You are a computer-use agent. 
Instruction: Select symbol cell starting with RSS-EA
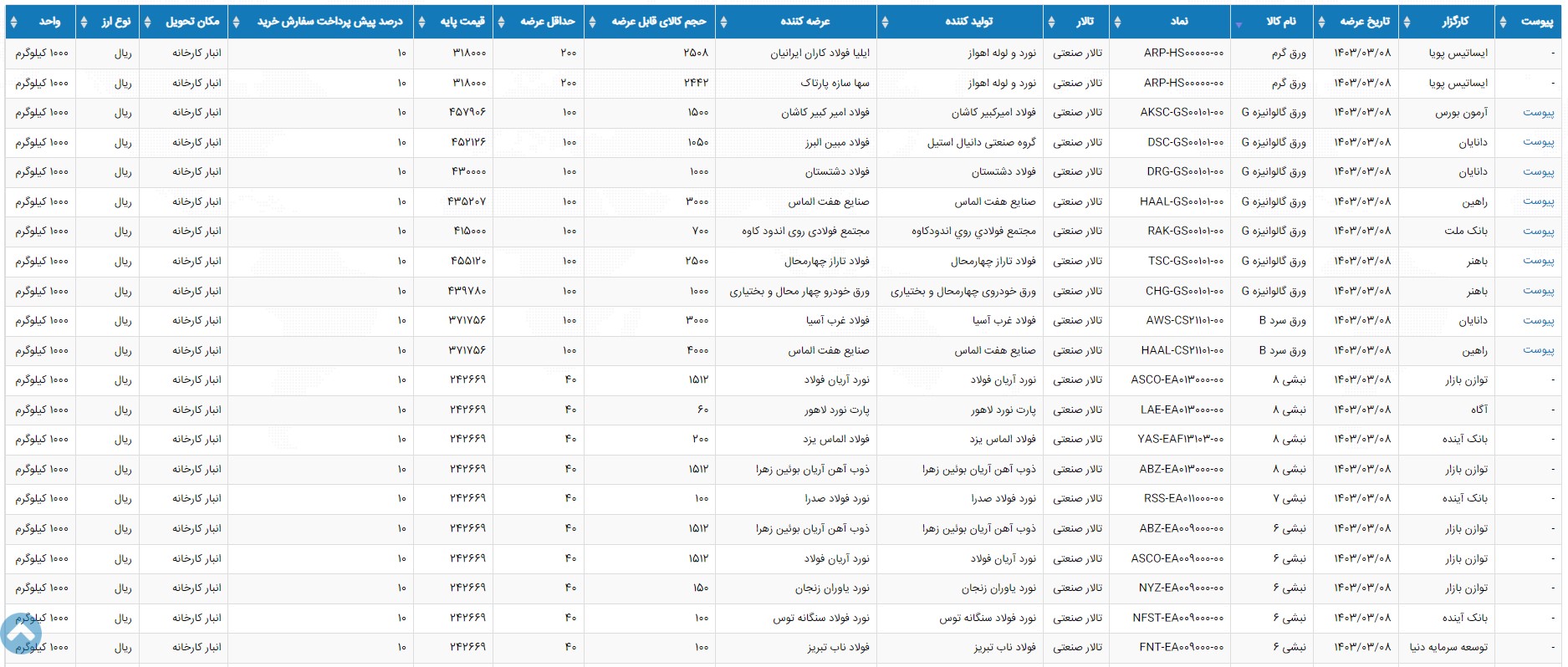pos(1170,498)
